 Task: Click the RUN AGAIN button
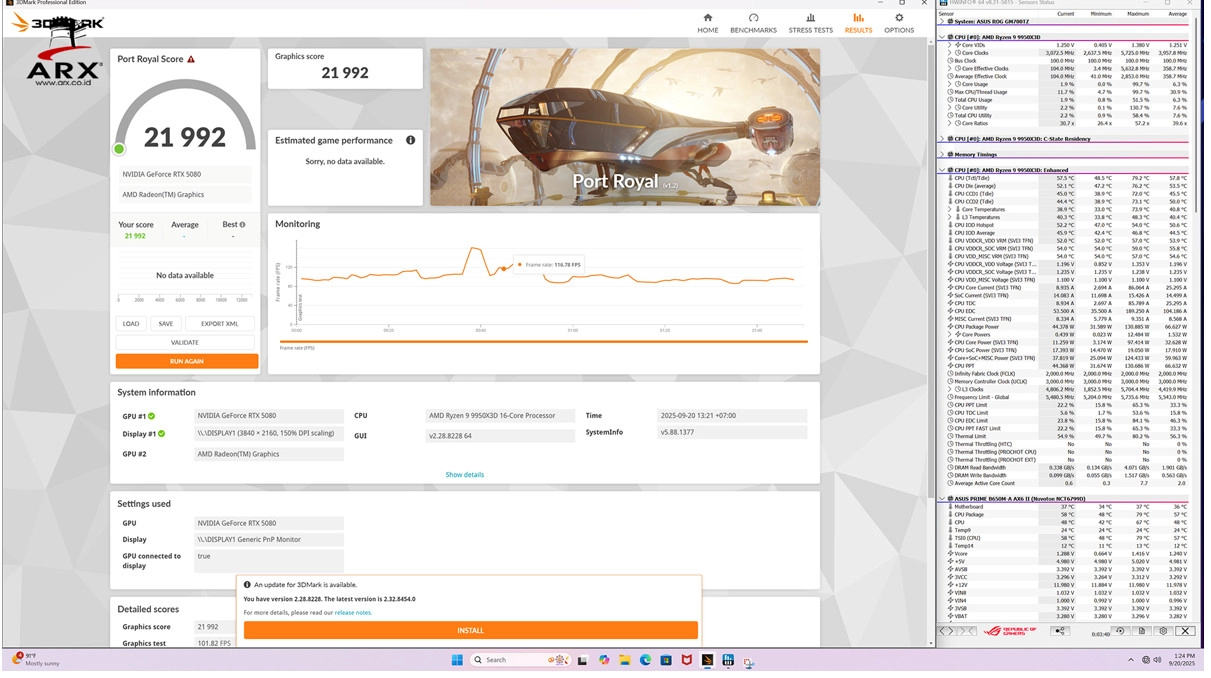tap(187, 361)
